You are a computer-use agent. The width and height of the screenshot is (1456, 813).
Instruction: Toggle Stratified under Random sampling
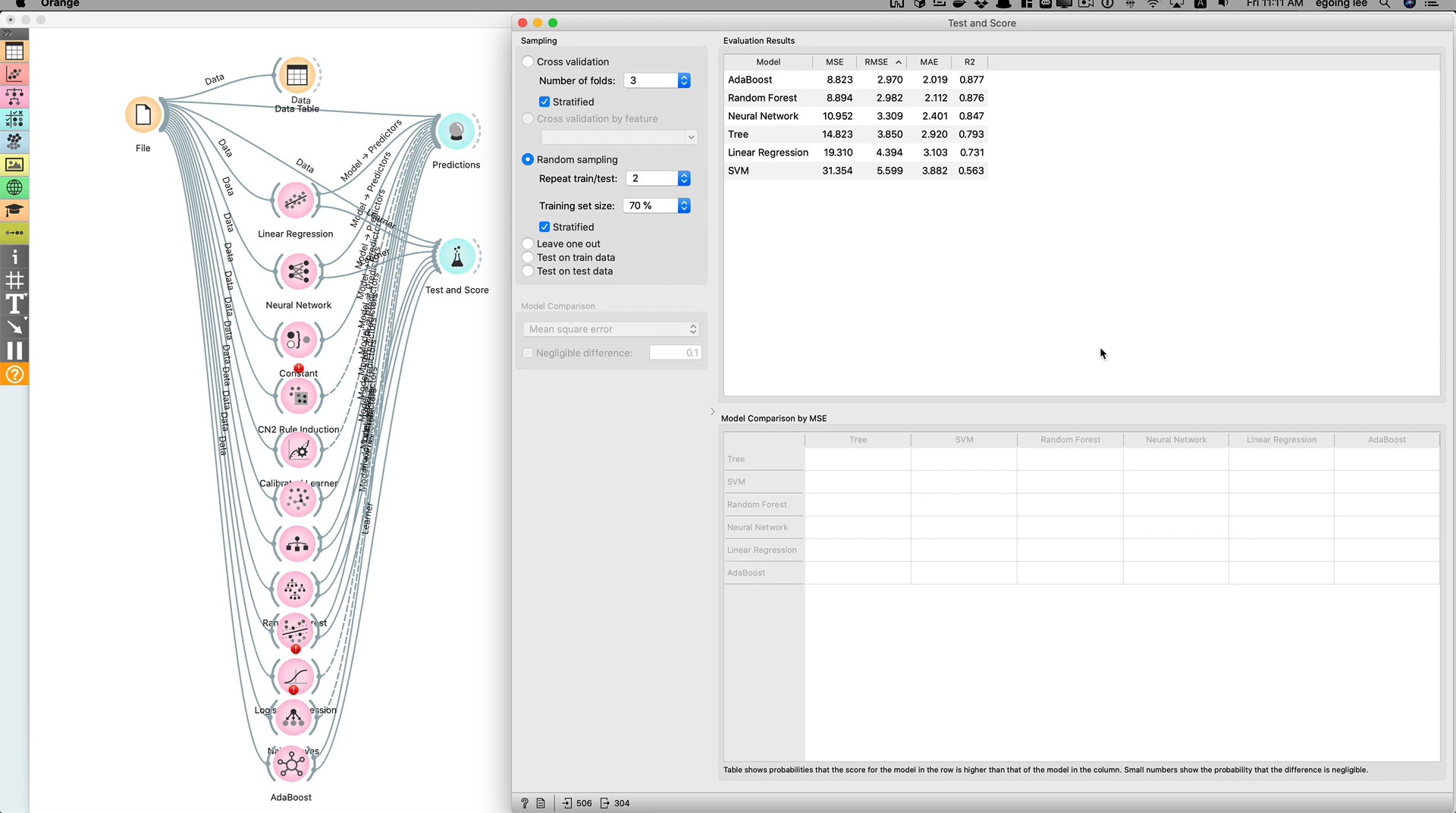point(544,227)
